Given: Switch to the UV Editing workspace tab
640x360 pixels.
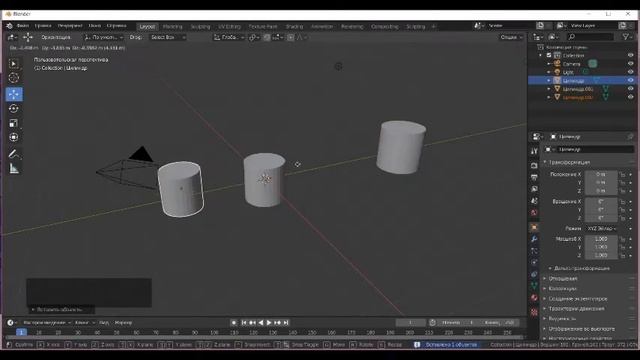Looking at the screenshot, I should pos(229,27).
